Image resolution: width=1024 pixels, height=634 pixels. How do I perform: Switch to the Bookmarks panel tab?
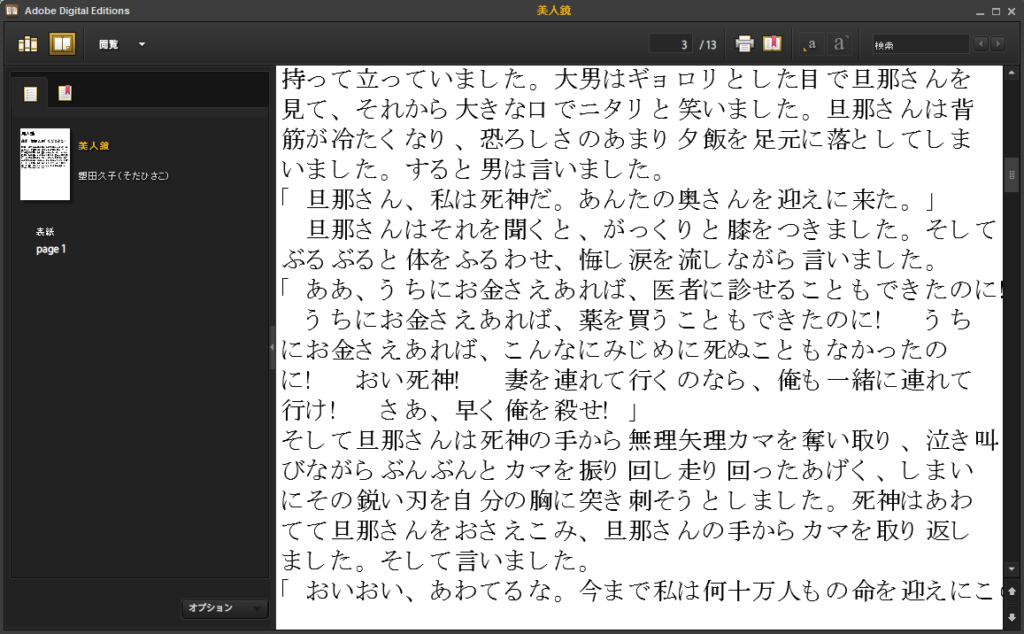[x=65, y=94]
